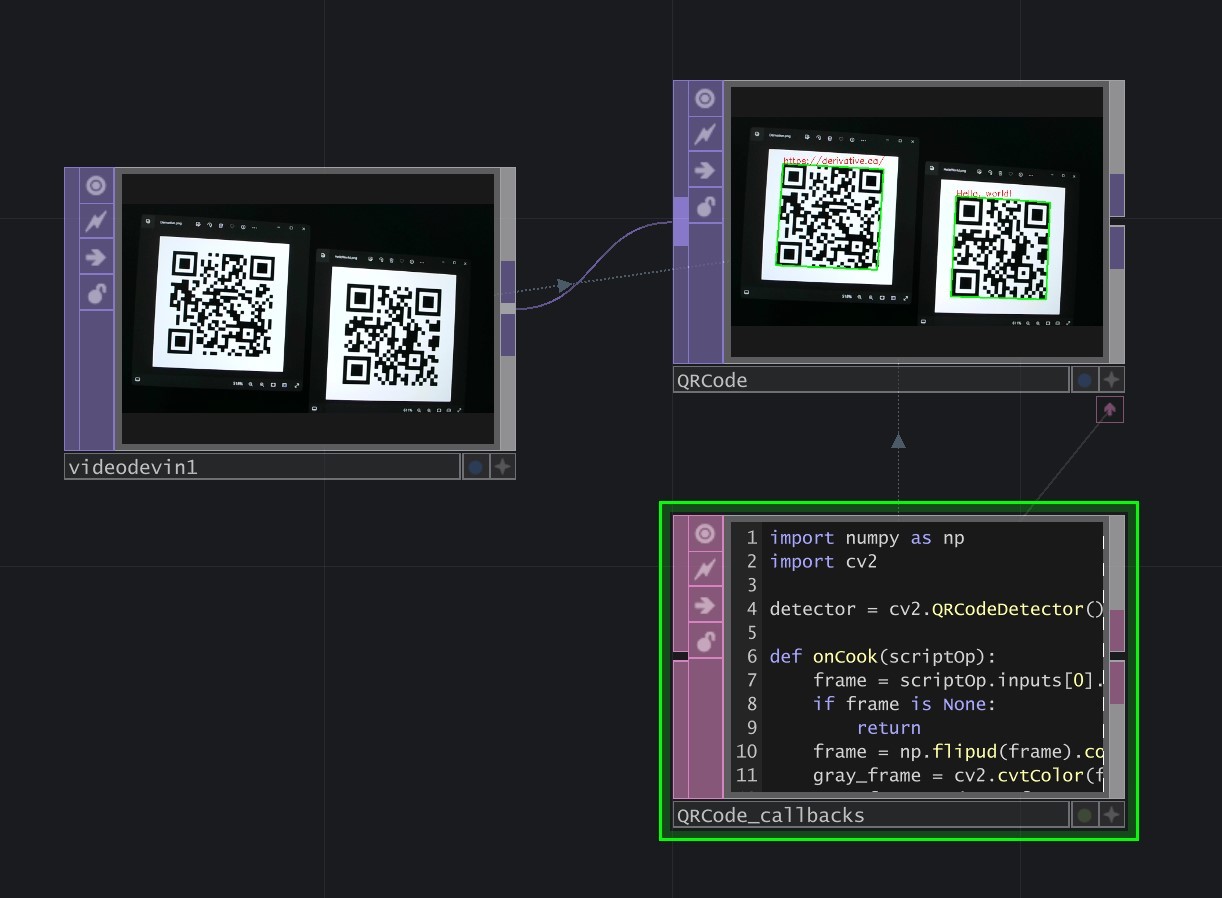Toggle the Bypass arrow flag on QRCode
Image resolution: width=1222 pixels, height=898 pixels.
click(x=705, y=170)
